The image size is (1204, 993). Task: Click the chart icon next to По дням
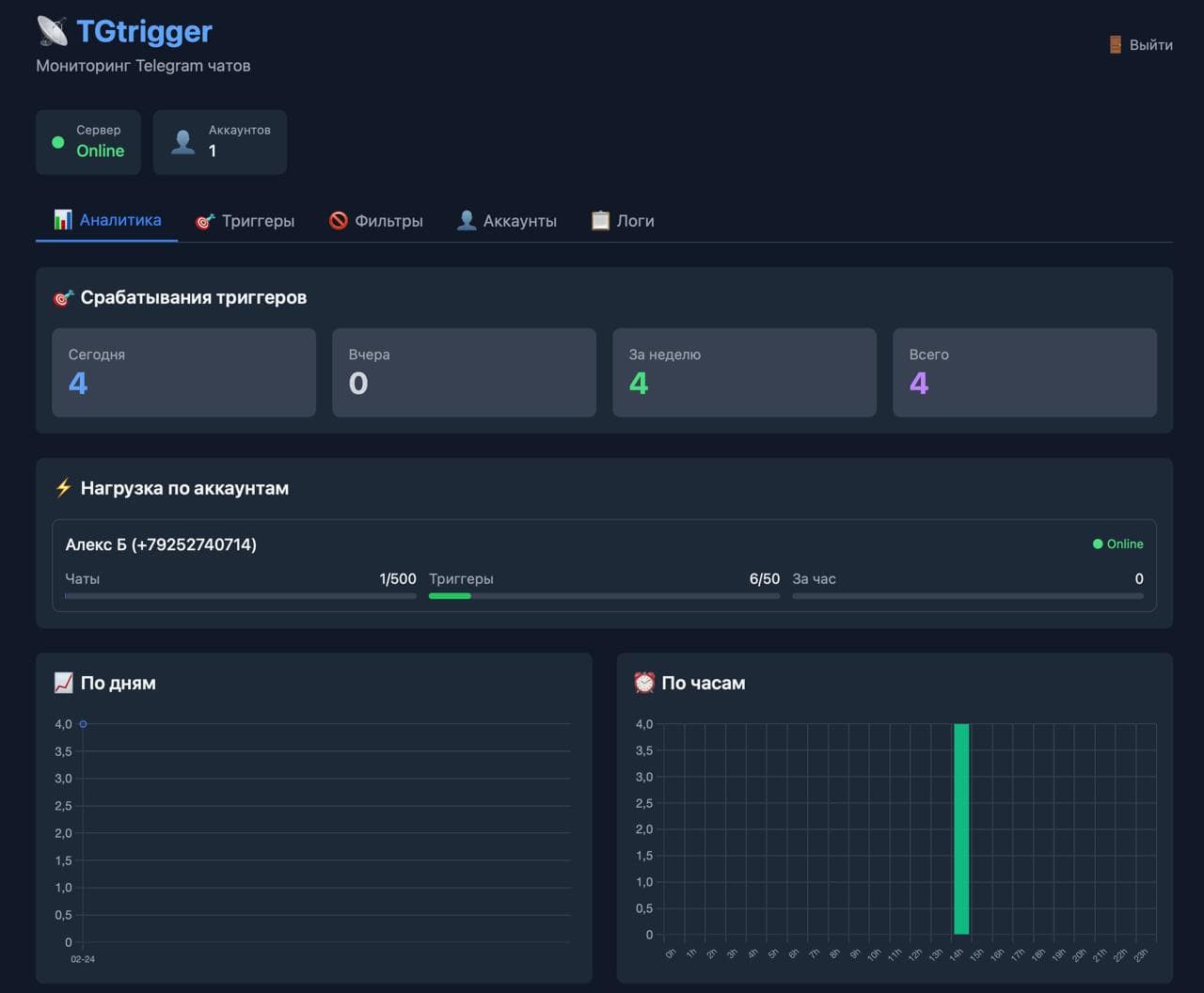tap(63, 683)
